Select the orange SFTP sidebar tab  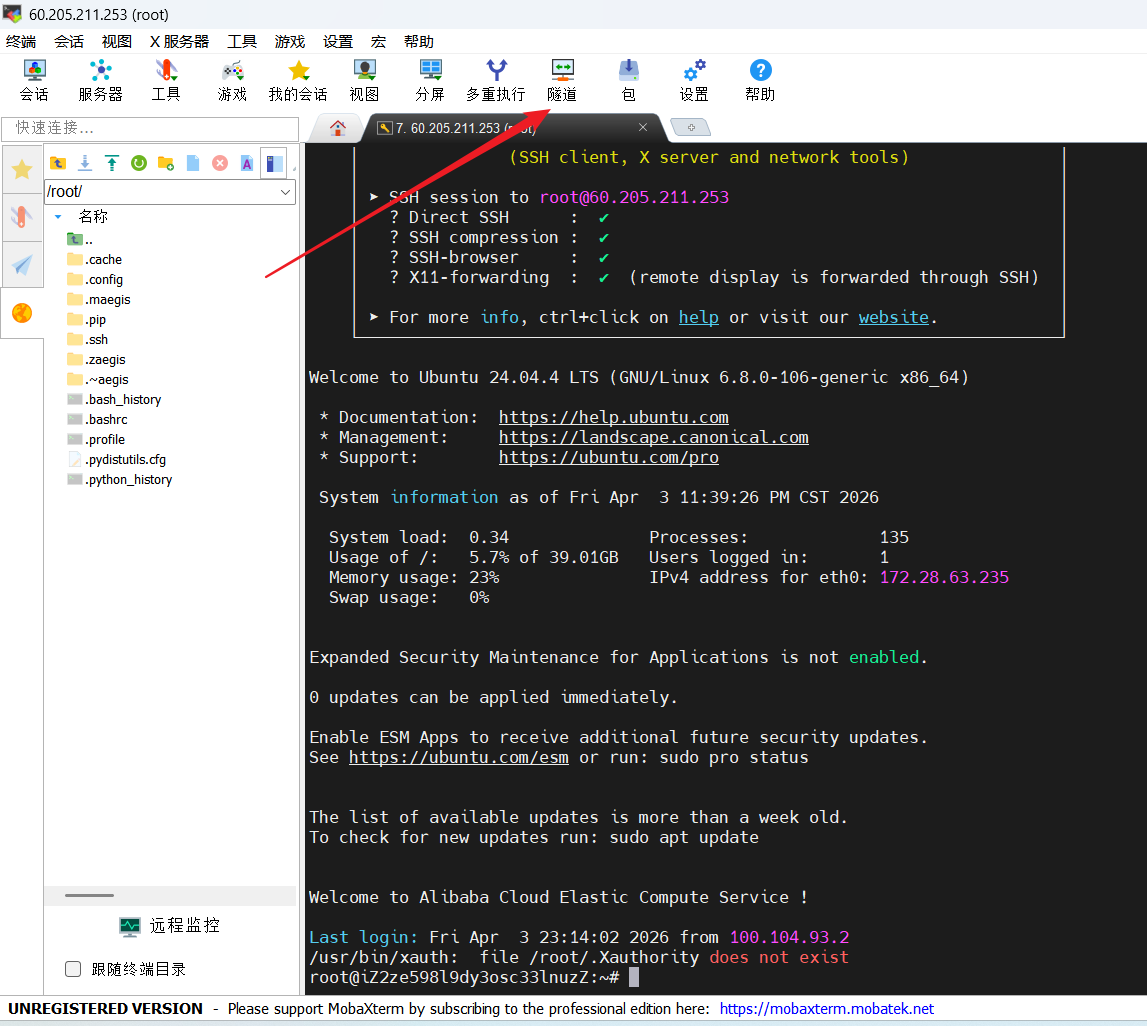[22, 313]
